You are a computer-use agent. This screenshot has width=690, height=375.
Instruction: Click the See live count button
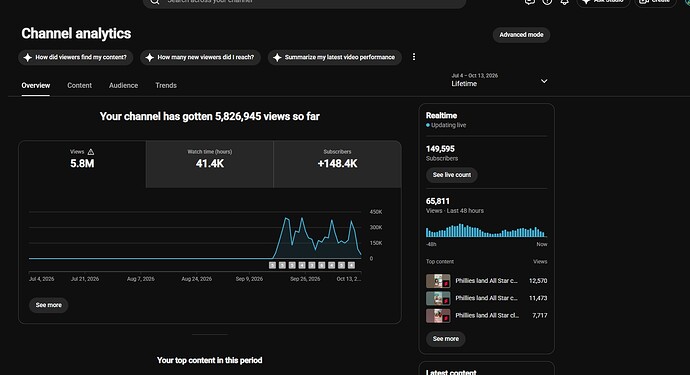[x=451, y=175]
